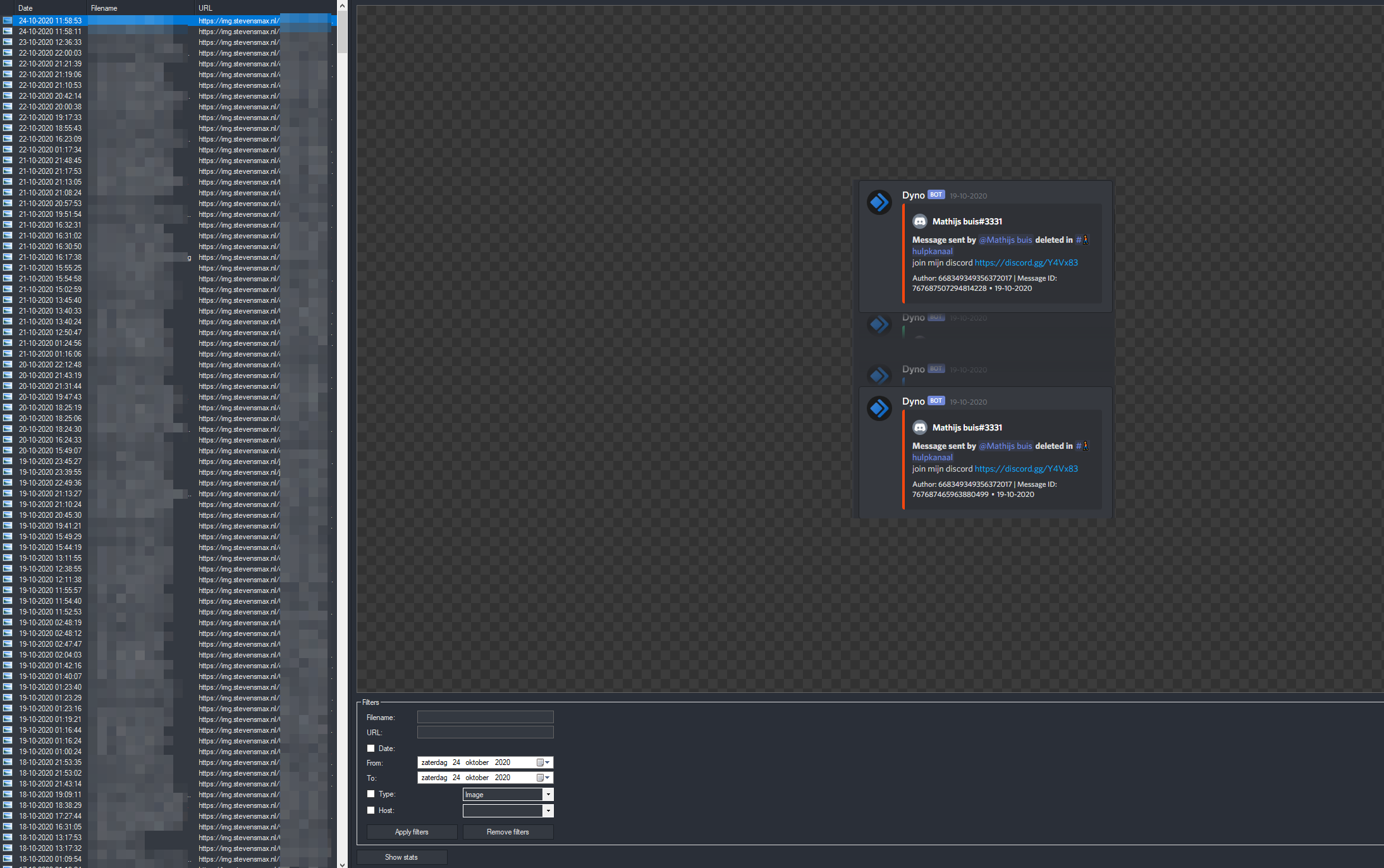Click file icon for row 22-10-2020 22:00:03
The image size is (1384, 868).
(8, 53)
